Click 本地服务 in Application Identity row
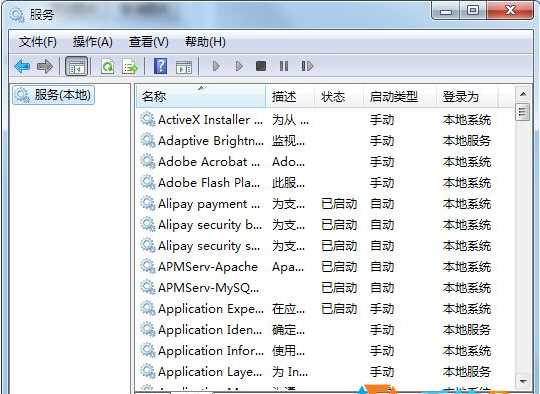Viewport: 540px width, 394px height. tap(467, 330)
